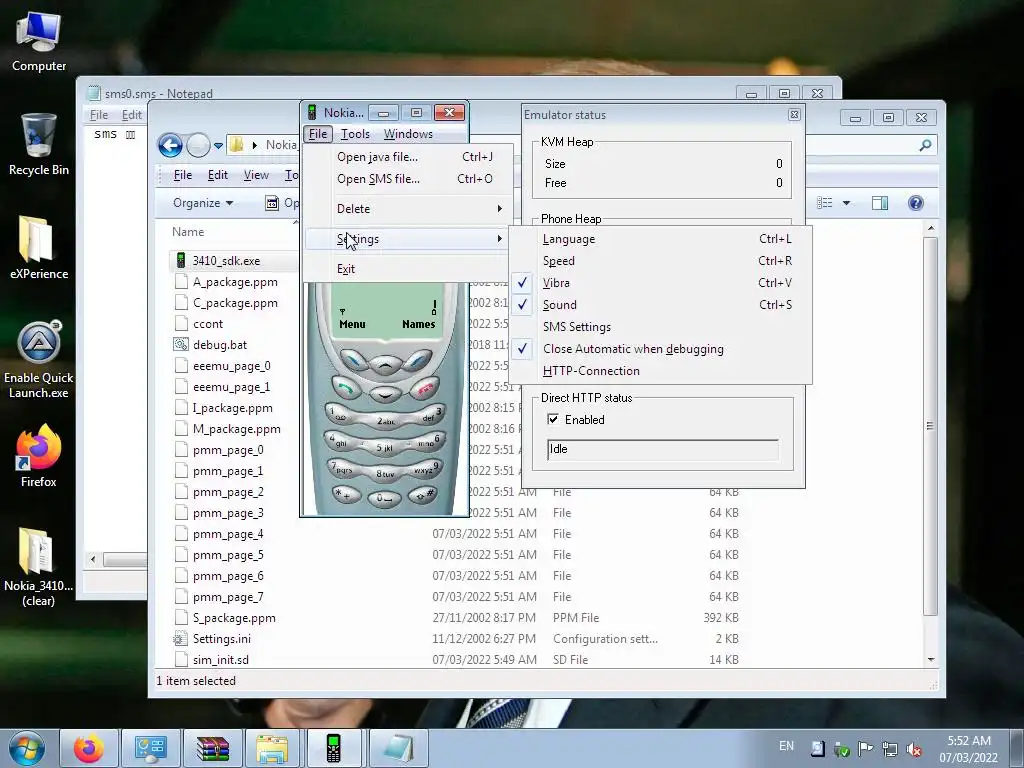Select the sim_init.sd file
1024x768 pixels.
(x=220, y=660)
